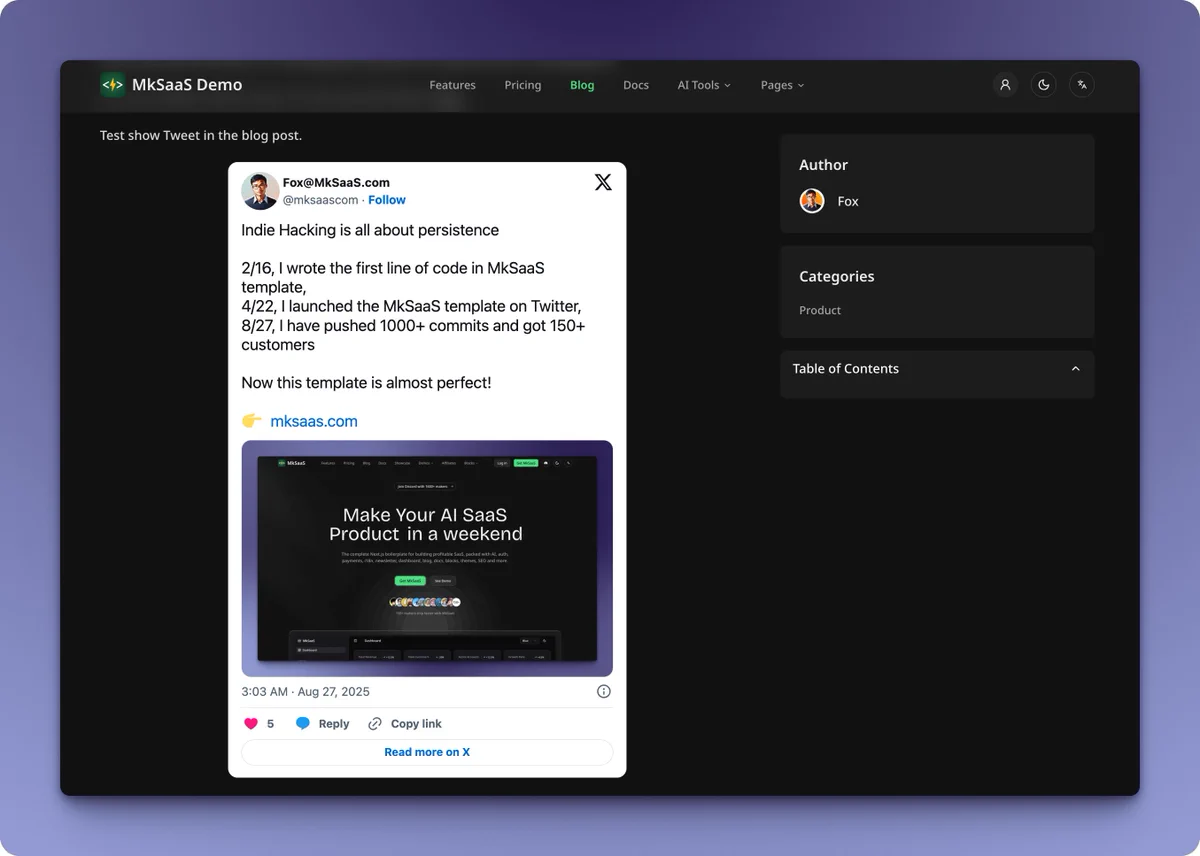Click the tweet timestamp 3:03 AM
Screen dimensions: 1200x856
tap(305, 691)
